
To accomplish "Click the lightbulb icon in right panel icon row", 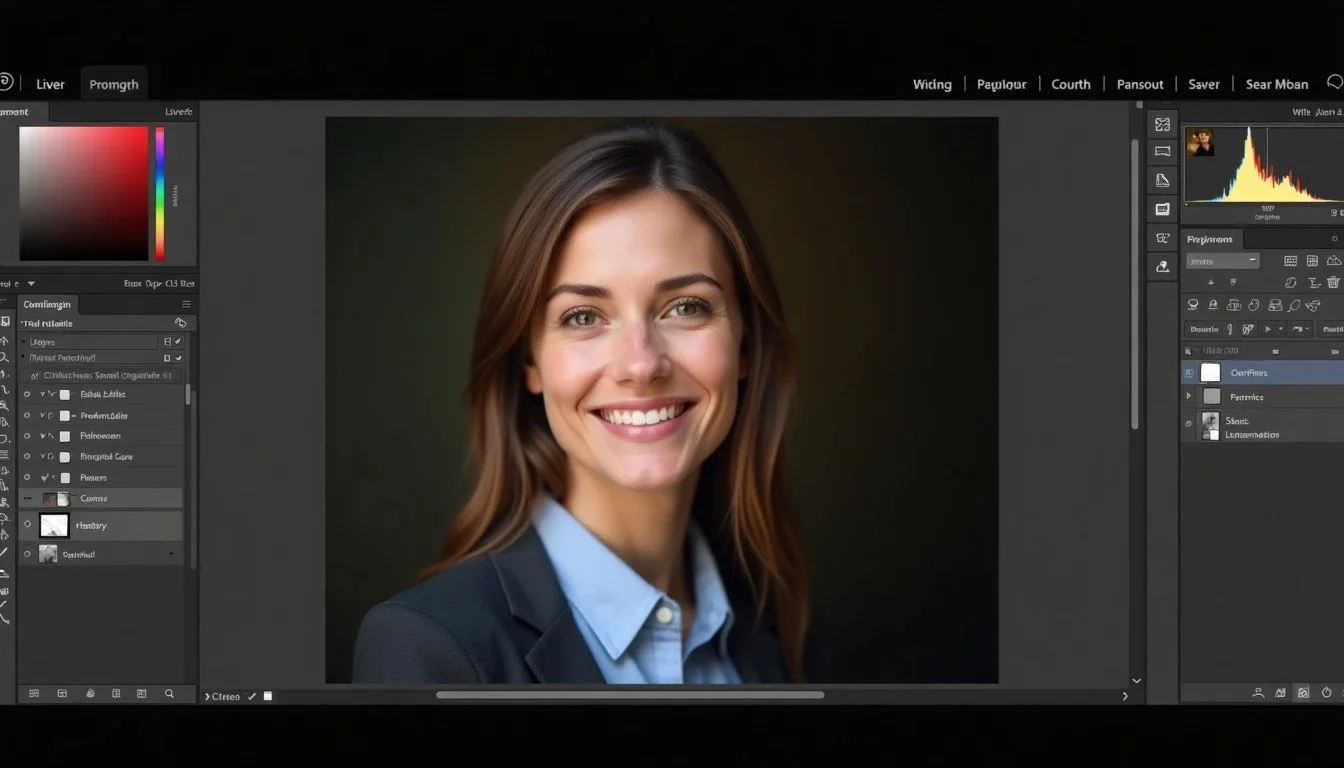I will (1192, 305).
